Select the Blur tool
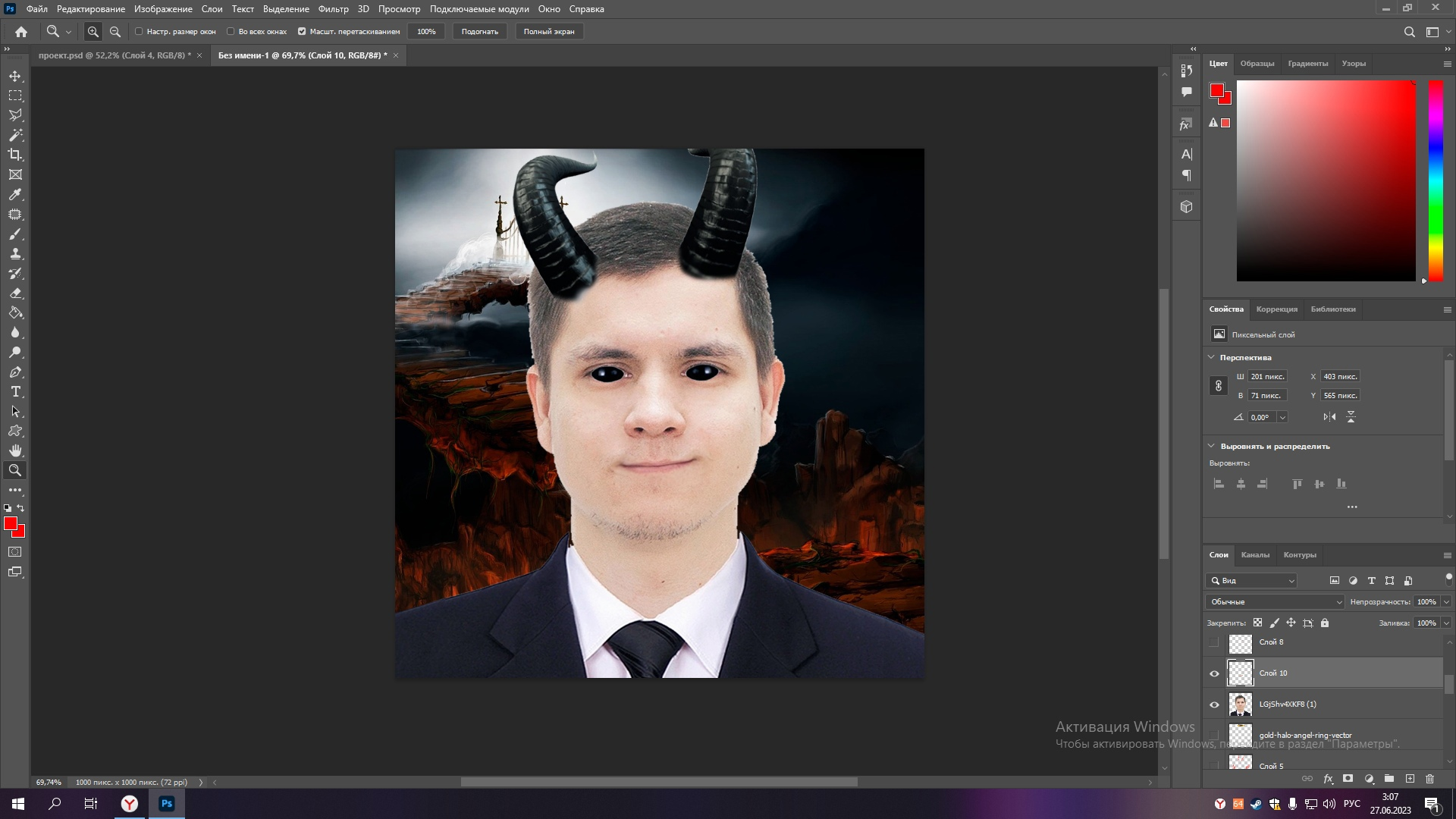 click(15, 333)
